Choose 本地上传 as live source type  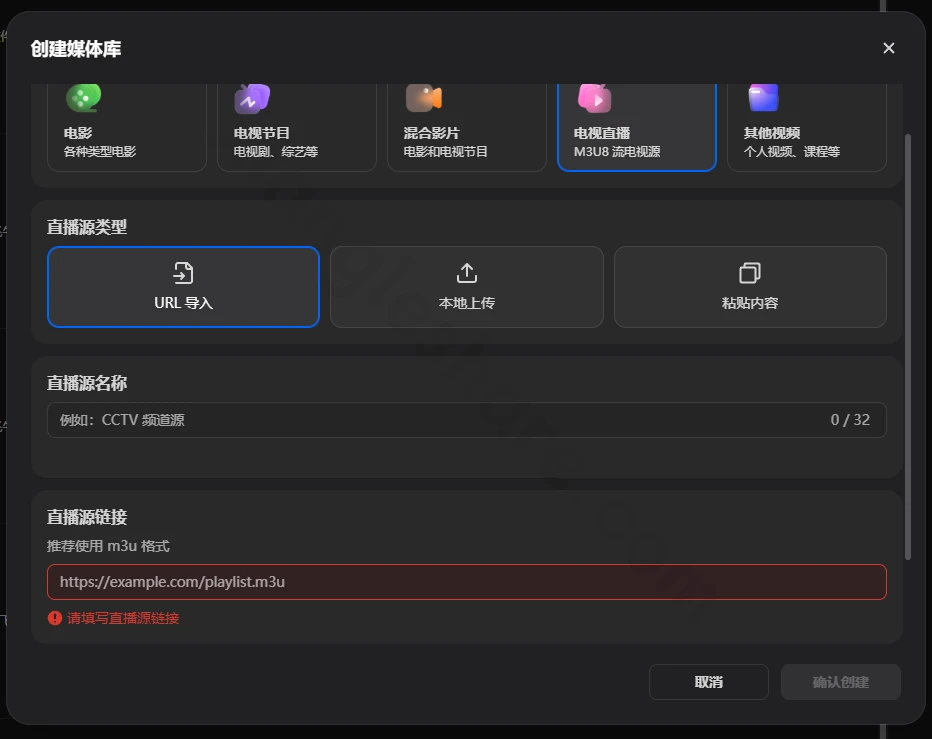pyautogui.click(x=467, y=287)
